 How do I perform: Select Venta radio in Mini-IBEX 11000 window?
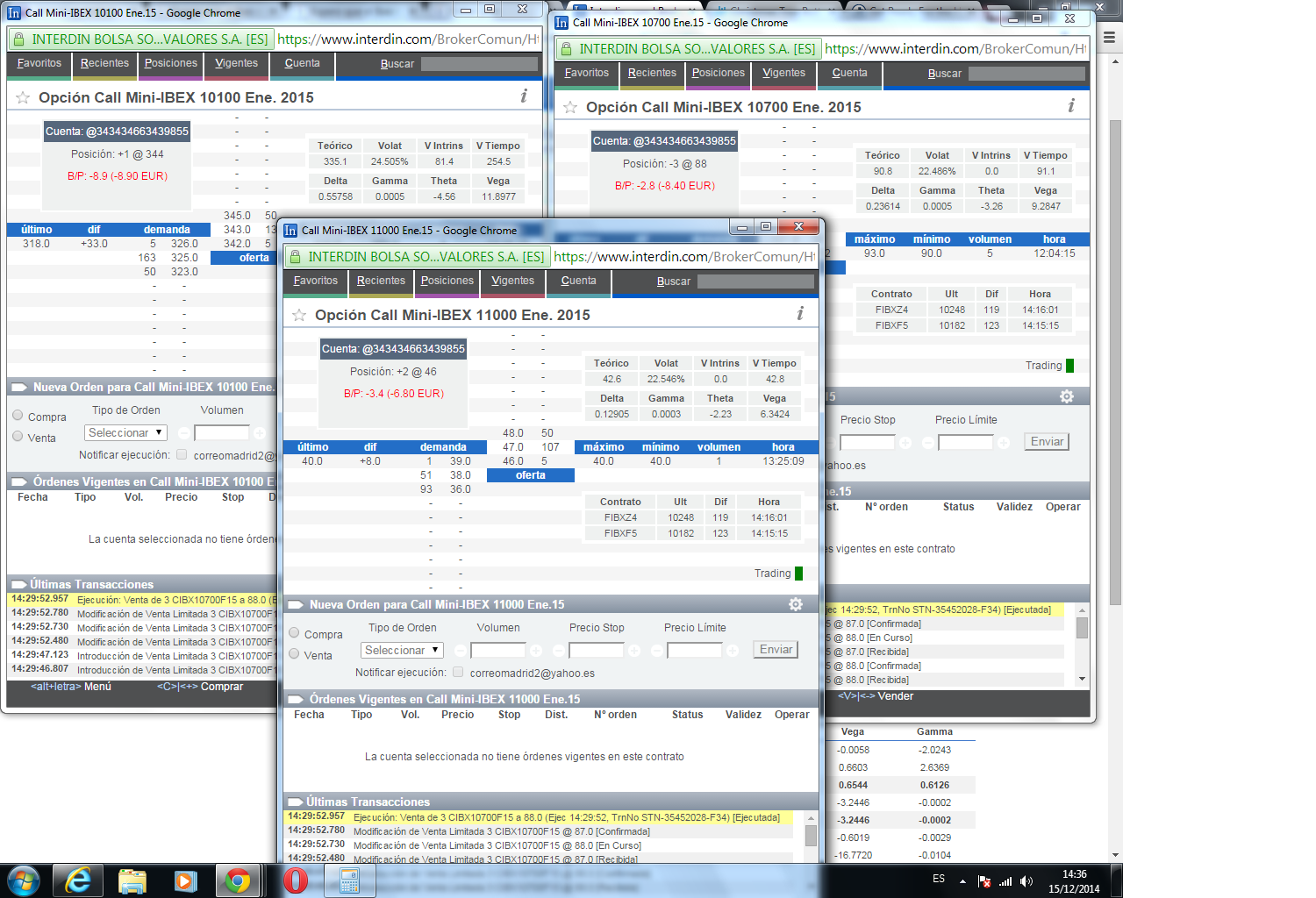pyautogui.click(x=295, y=653)
